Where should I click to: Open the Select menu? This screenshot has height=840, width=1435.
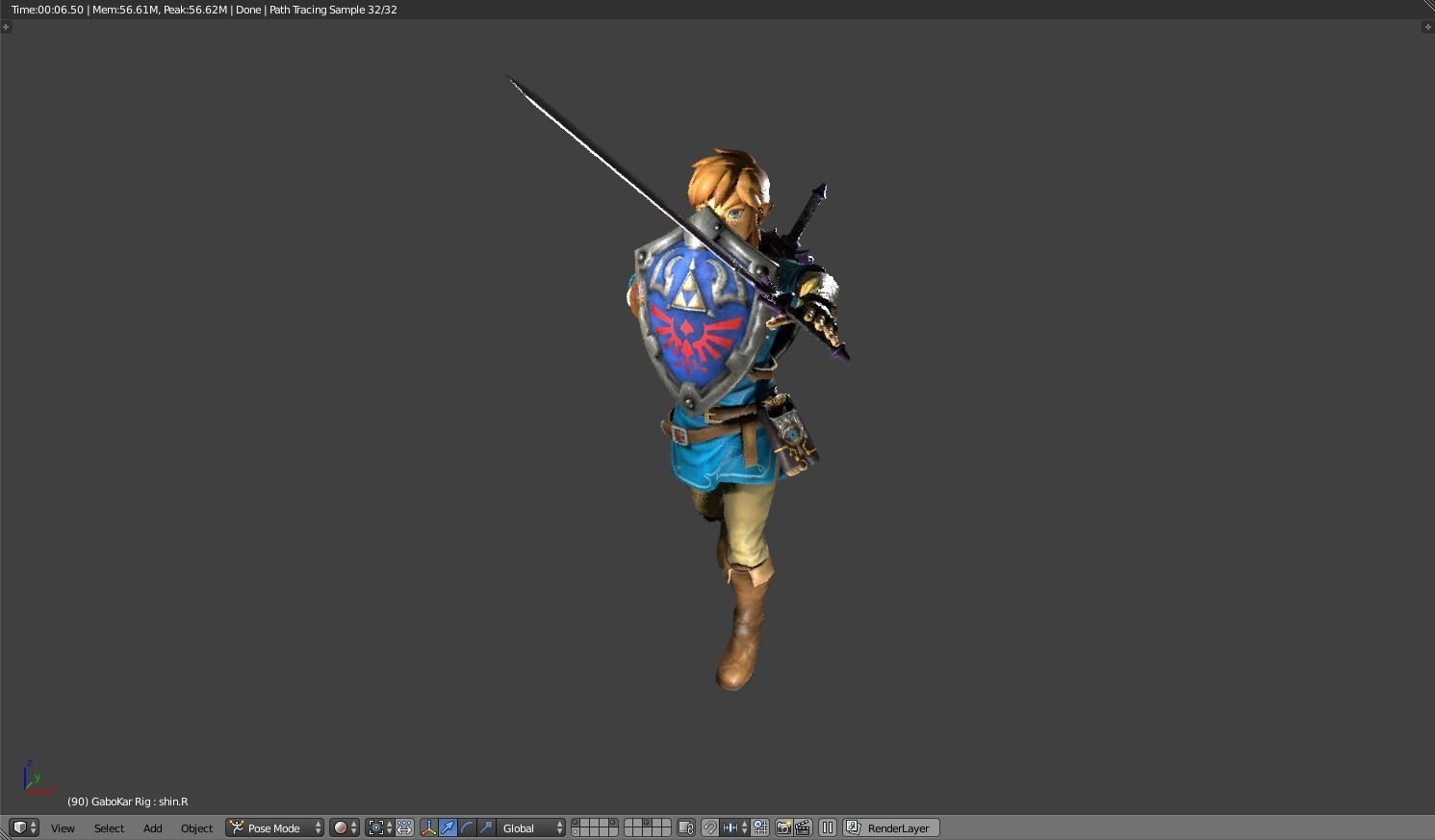(109, 827)
